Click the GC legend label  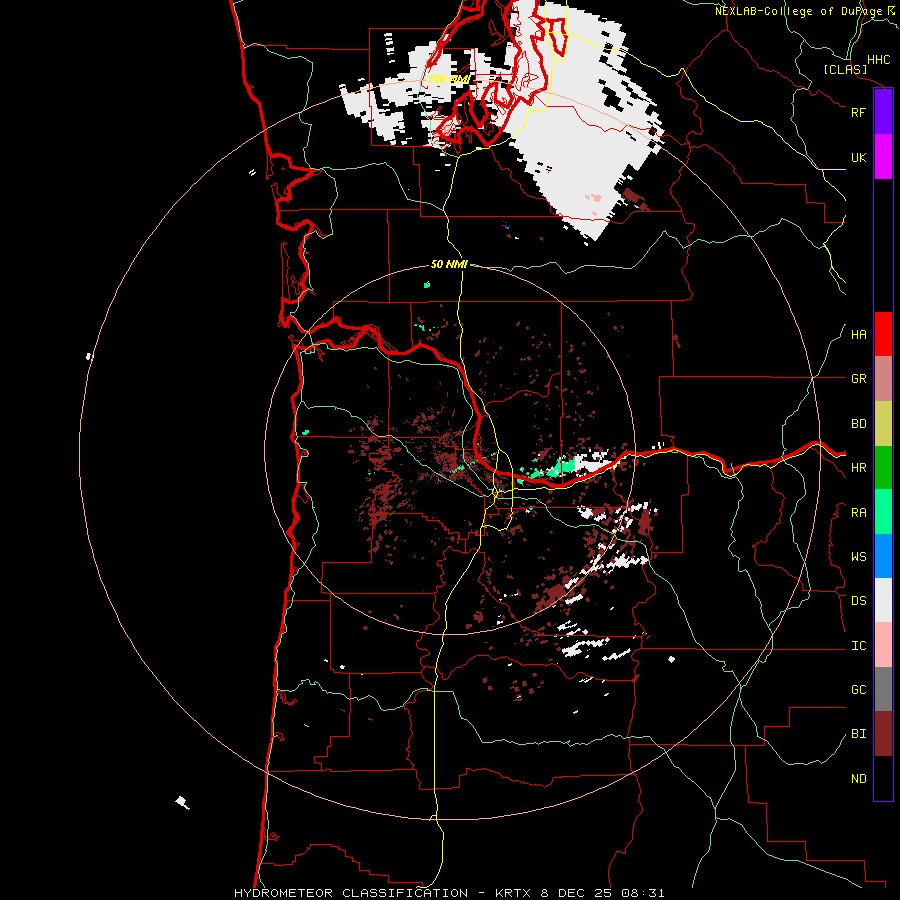[858, 690]
